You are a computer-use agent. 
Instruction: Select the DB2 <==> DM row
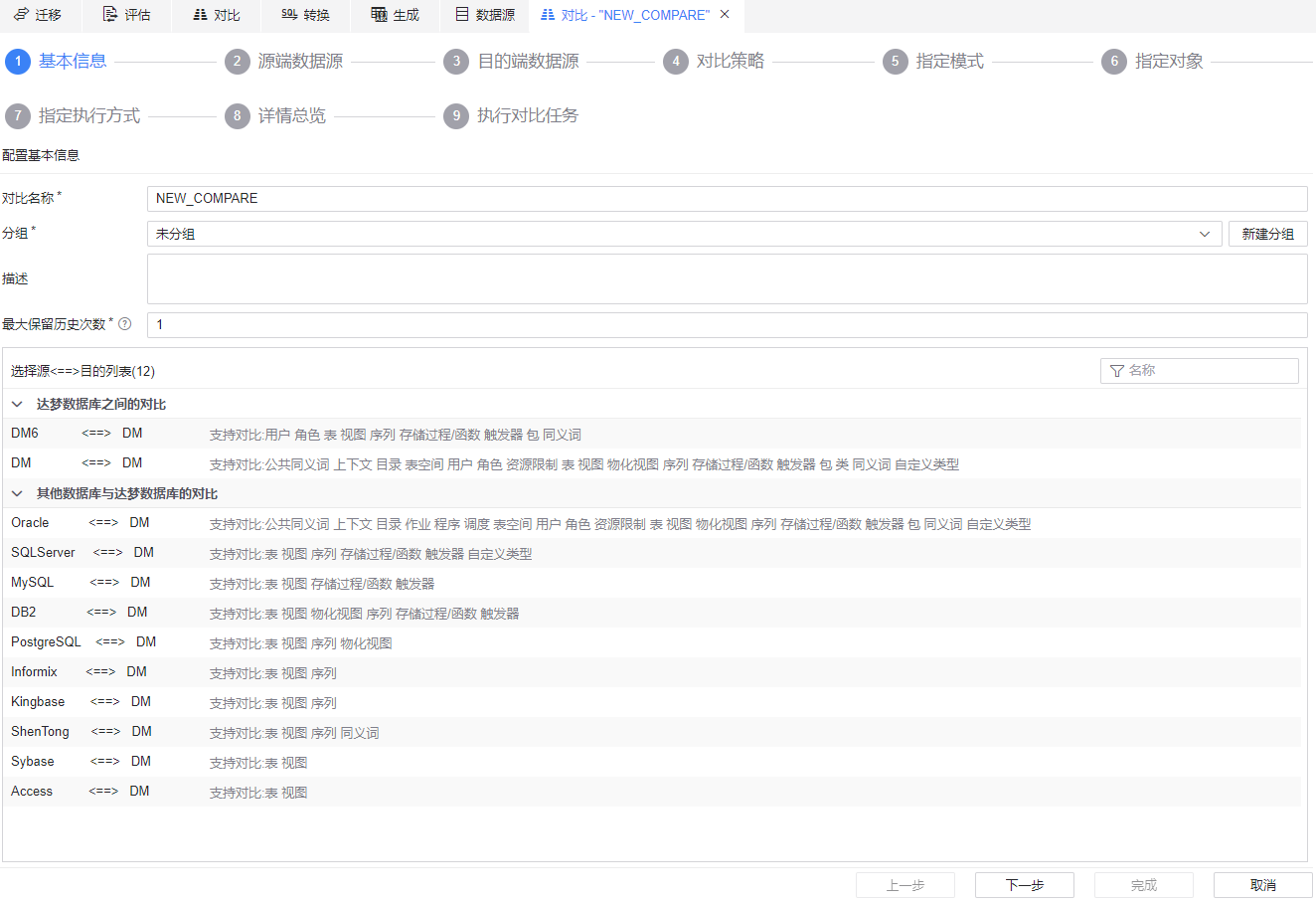tap(652, 613)
